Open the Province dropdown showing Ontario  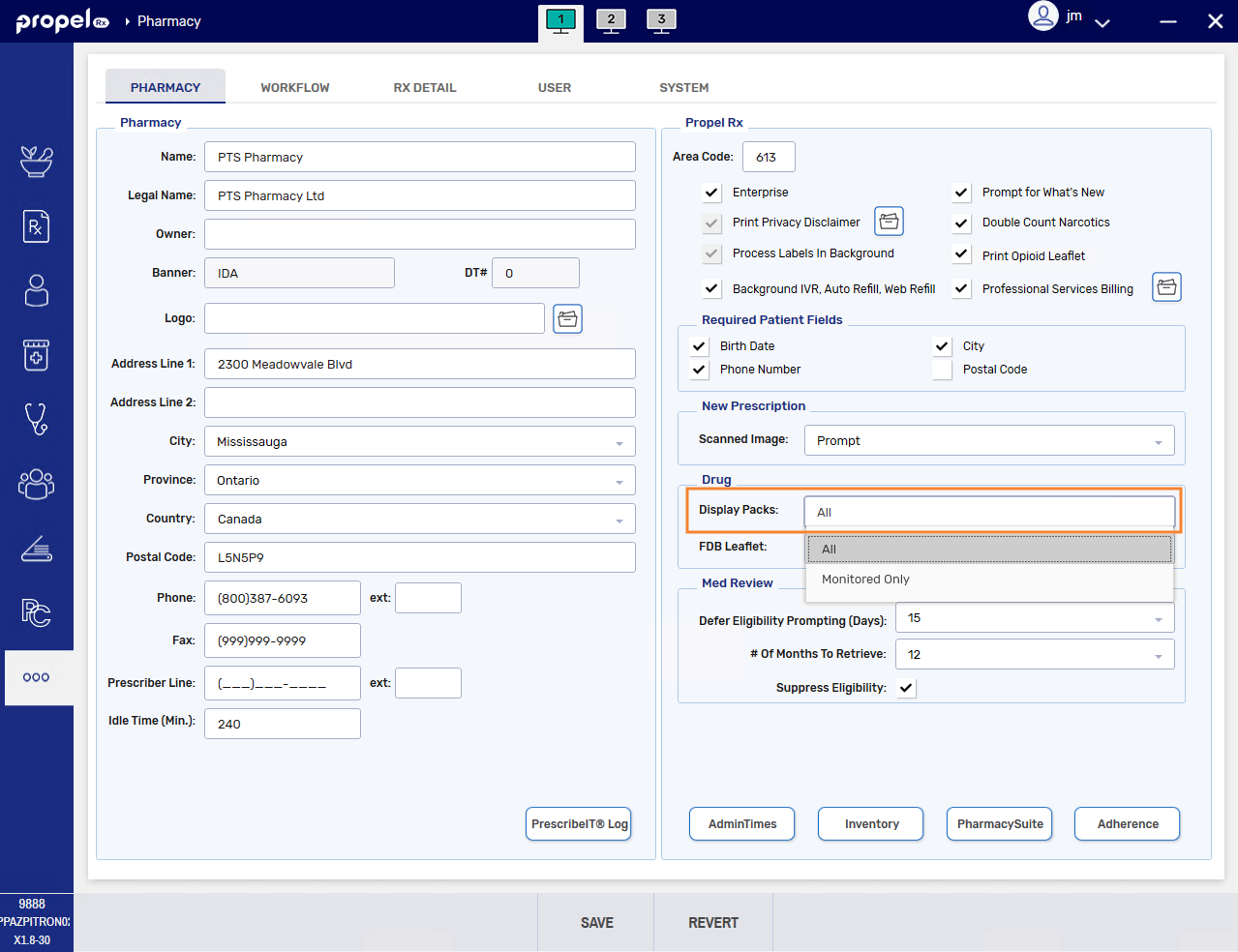[420, 480]
